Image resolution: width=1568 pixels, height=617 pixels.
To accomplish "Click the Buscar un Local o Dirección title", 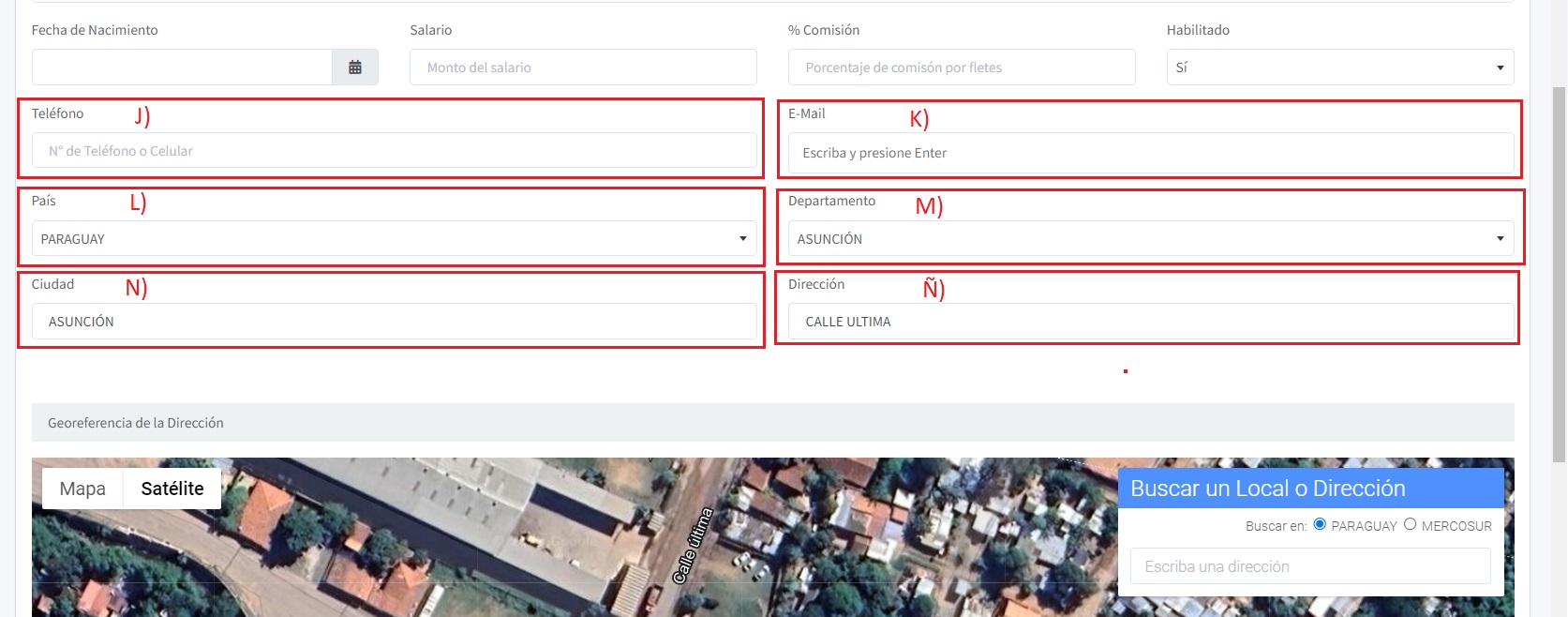I will [x=1267, y=489].
